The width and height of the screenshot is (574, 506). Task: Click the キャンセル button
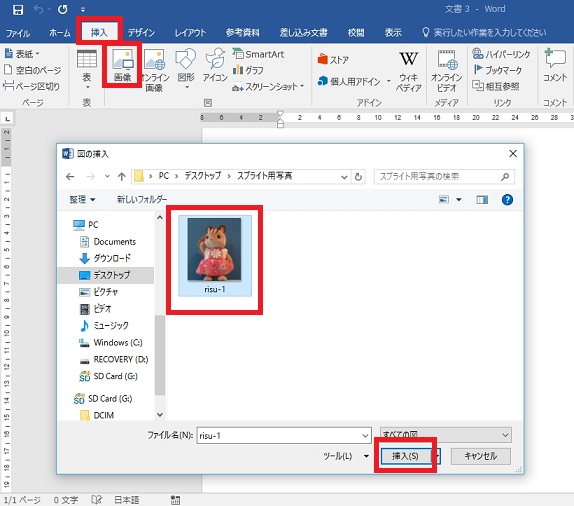click(481, 456)
